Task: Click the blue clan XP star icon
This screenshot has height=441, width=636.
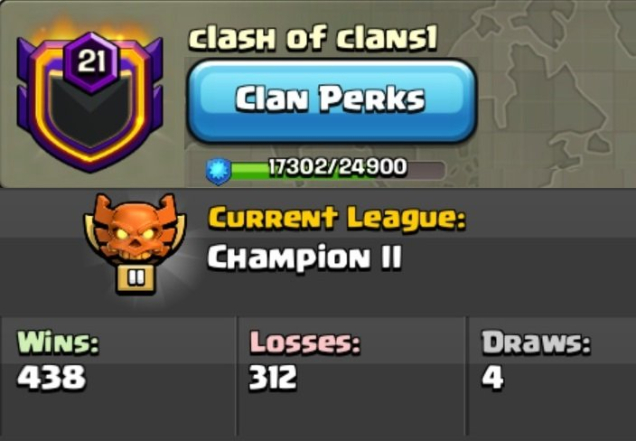Action: coord(218,171)
